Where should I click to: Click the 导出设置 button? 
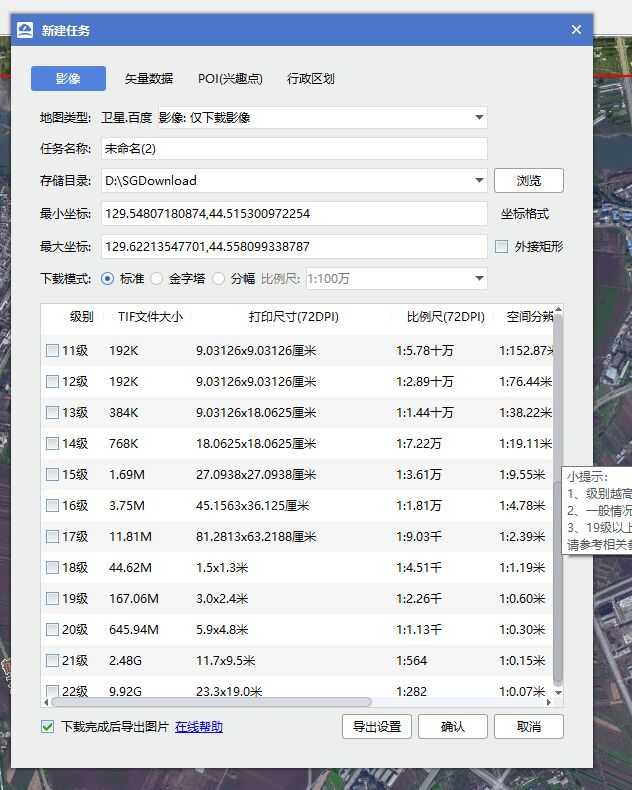coord(377,727)
